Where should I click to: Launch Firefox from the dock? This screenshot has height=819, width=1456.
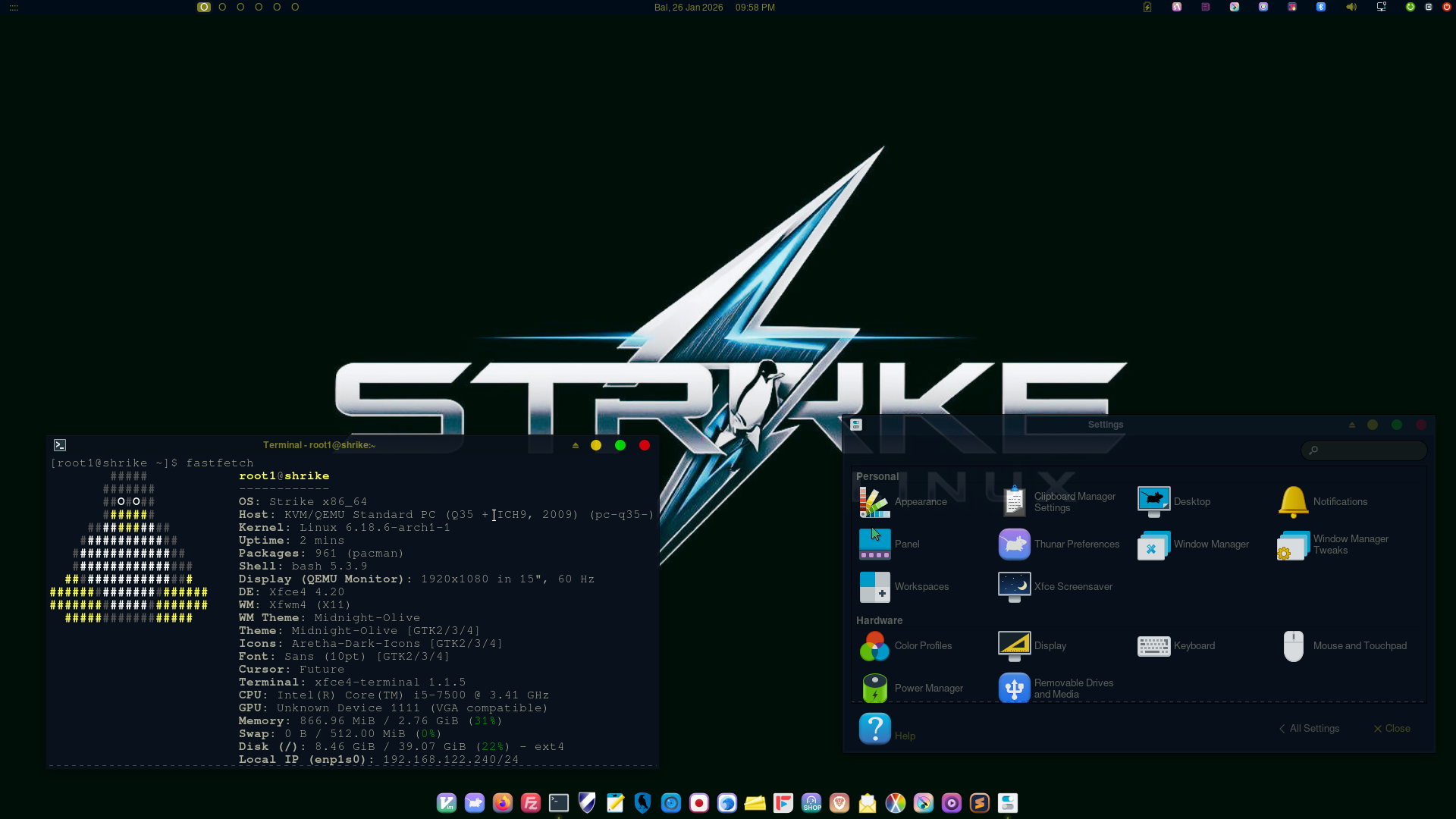tap(503, 802)
